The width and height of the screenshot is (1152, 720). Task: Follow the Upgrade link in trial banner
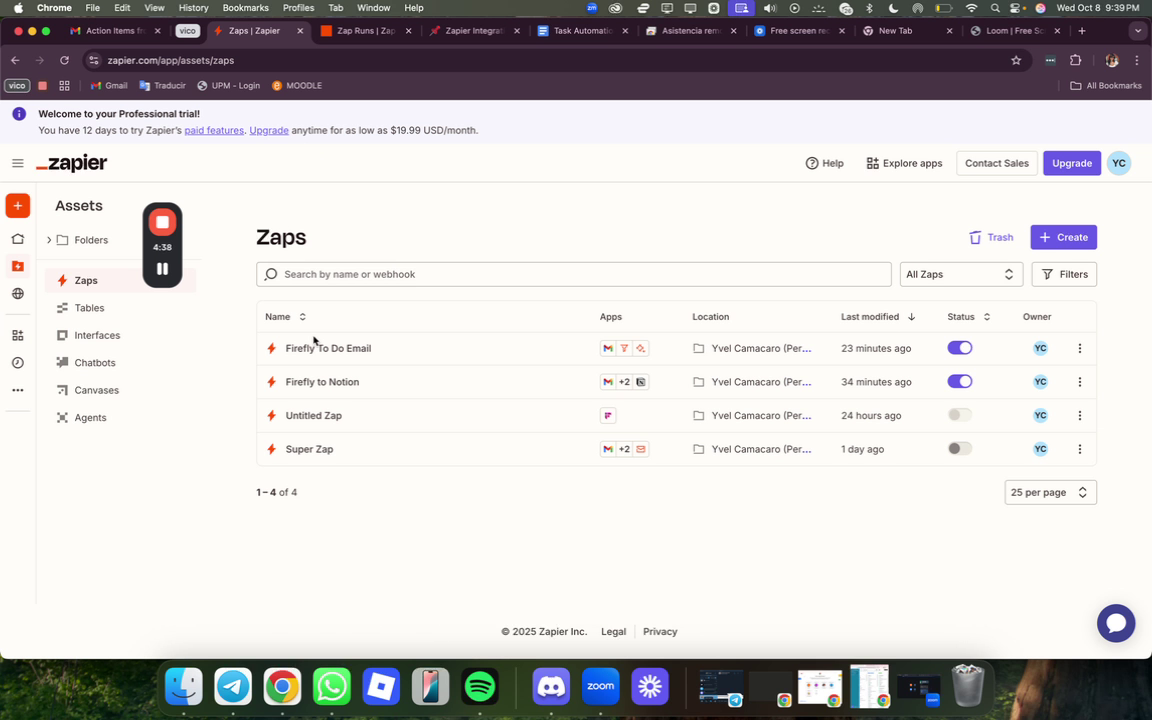pos(269,130)
